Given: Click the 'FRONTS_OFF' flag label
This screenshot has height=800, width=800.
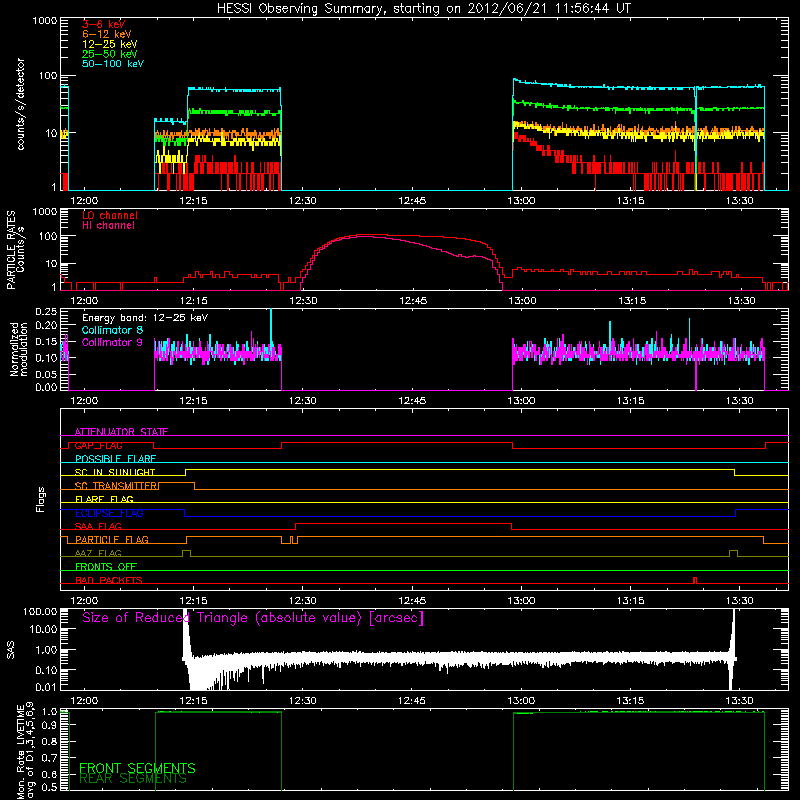Looking at the screenshot, I should tap(106, 567).
